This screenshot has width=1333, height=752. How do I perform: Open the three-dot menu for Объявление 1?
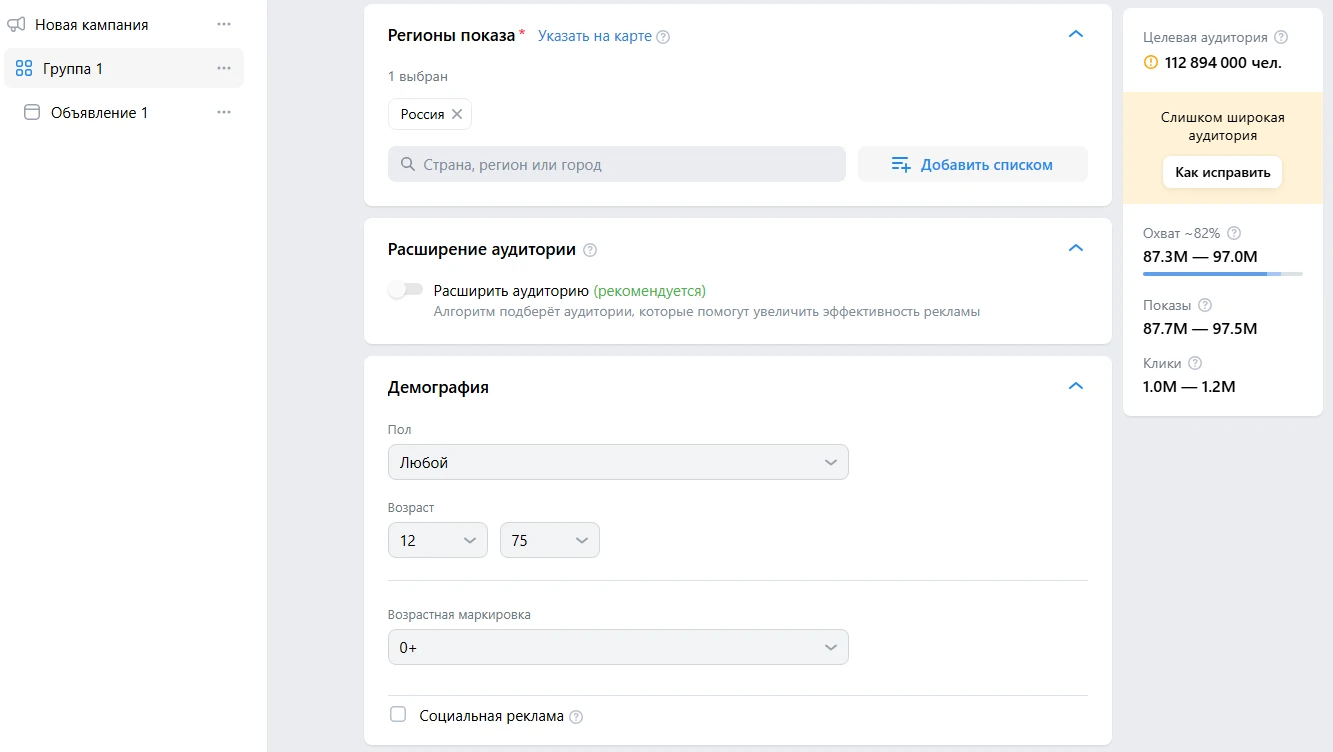coord(224,113)
